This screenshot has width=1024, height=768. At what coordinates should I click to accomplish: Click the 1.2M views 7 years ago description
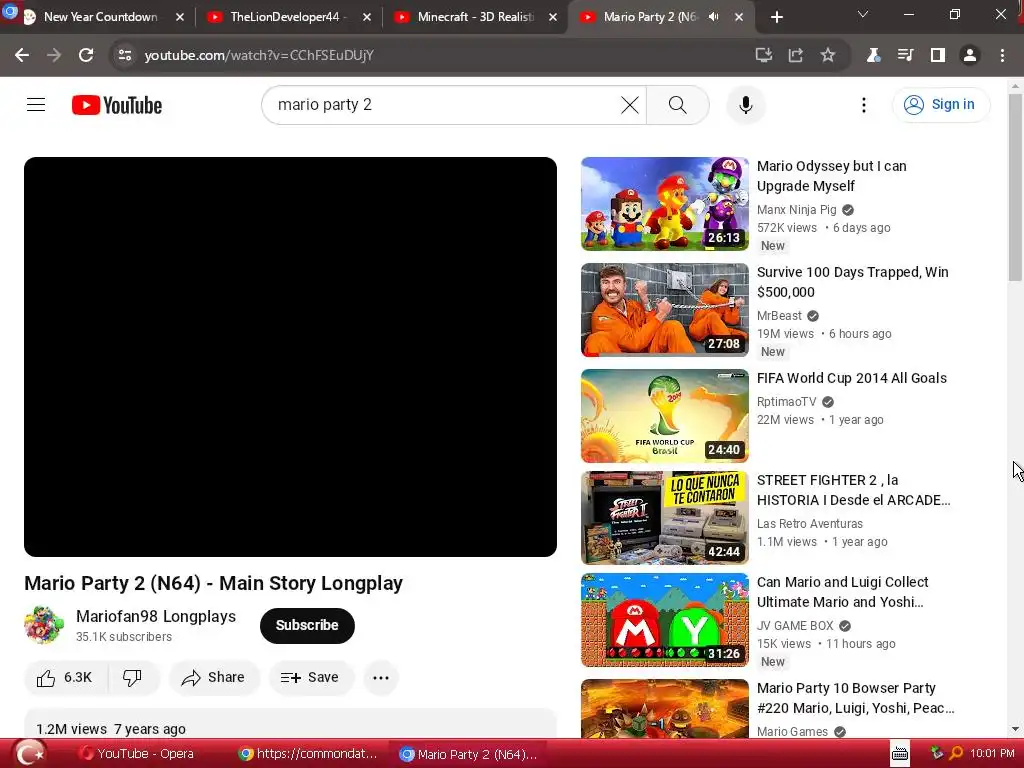pos(111,729)
